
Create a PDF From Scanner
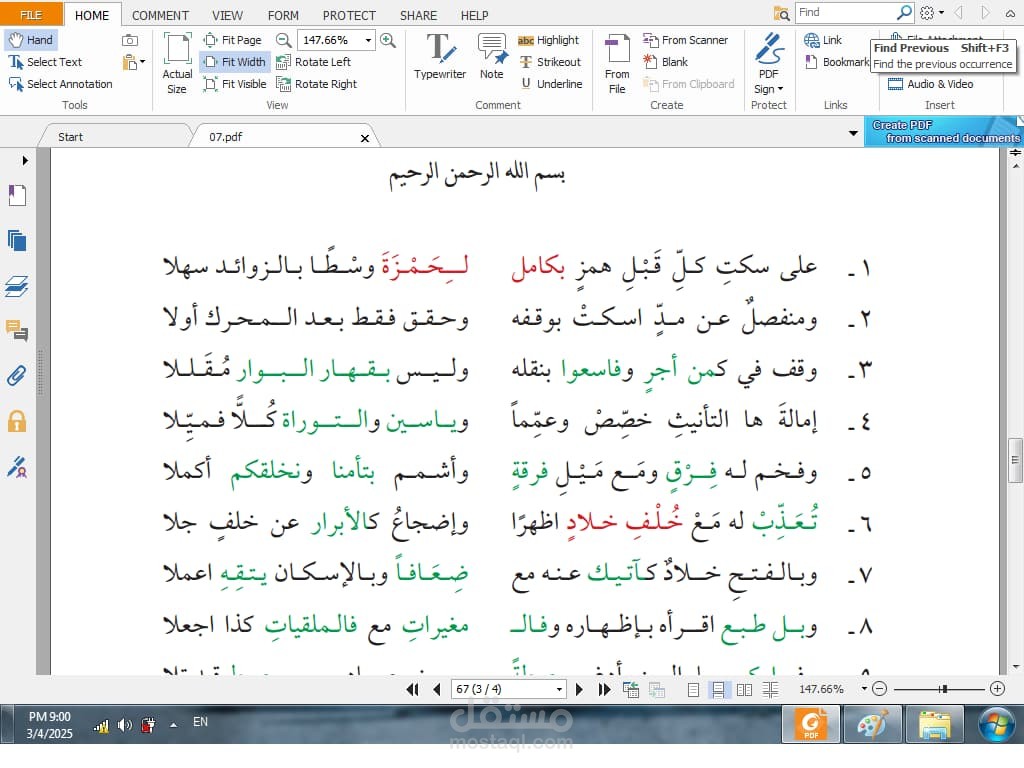point(686,40)
